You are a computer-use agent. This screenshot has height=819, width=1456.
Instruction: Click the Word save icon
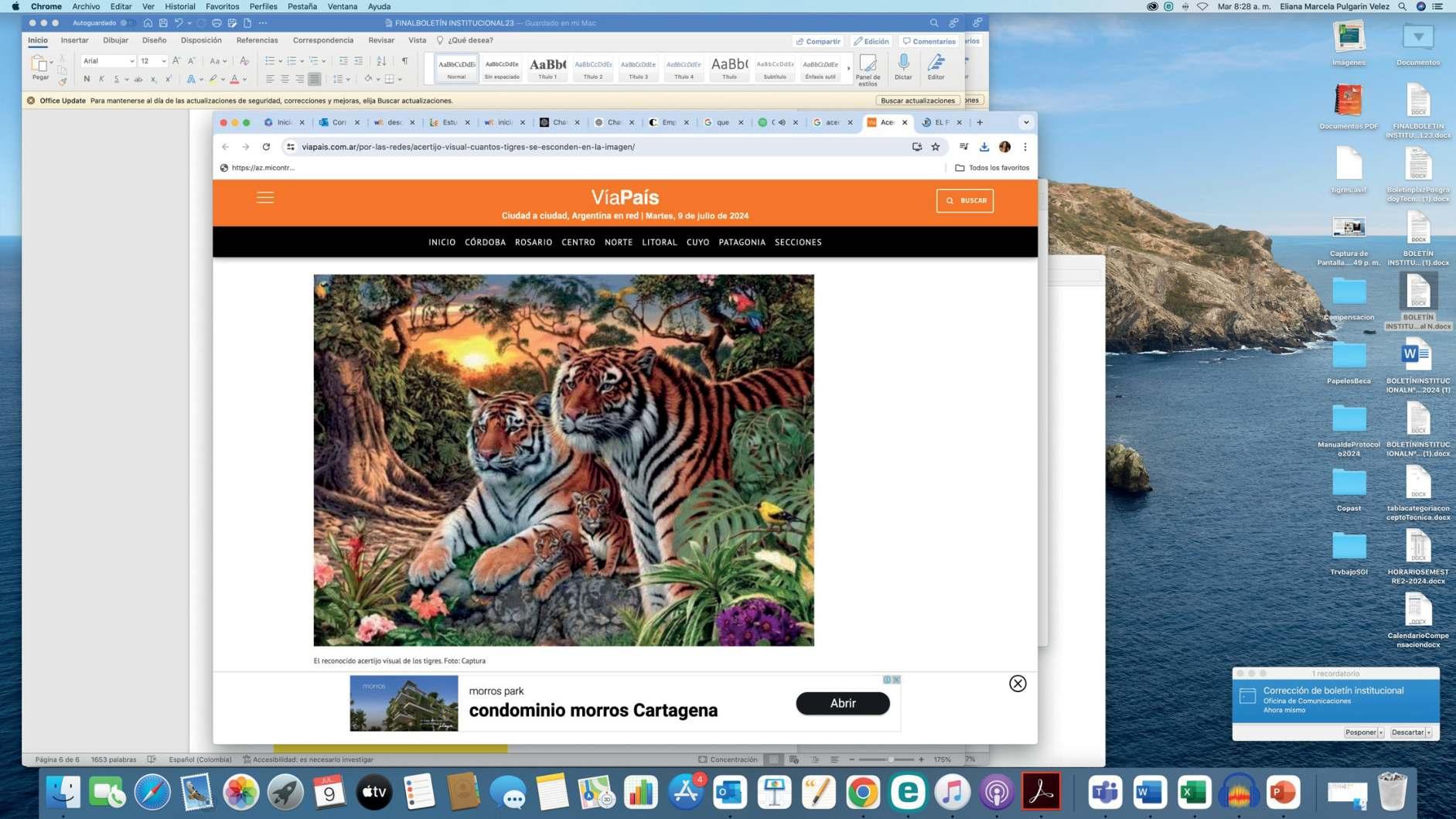(163, 23)
